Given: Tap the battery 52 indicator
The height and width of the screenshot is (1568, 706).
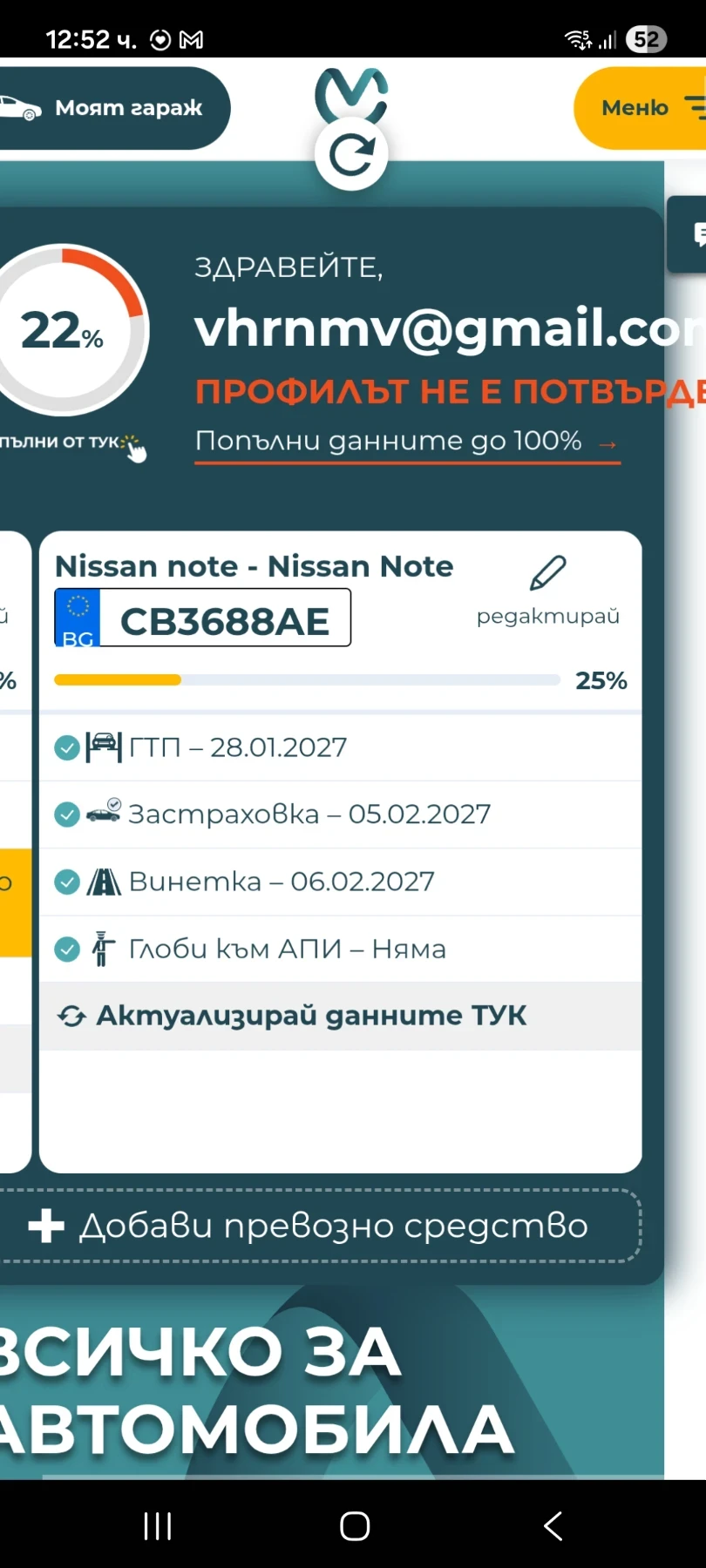Looking at the screenshot, I should (646, 40).
